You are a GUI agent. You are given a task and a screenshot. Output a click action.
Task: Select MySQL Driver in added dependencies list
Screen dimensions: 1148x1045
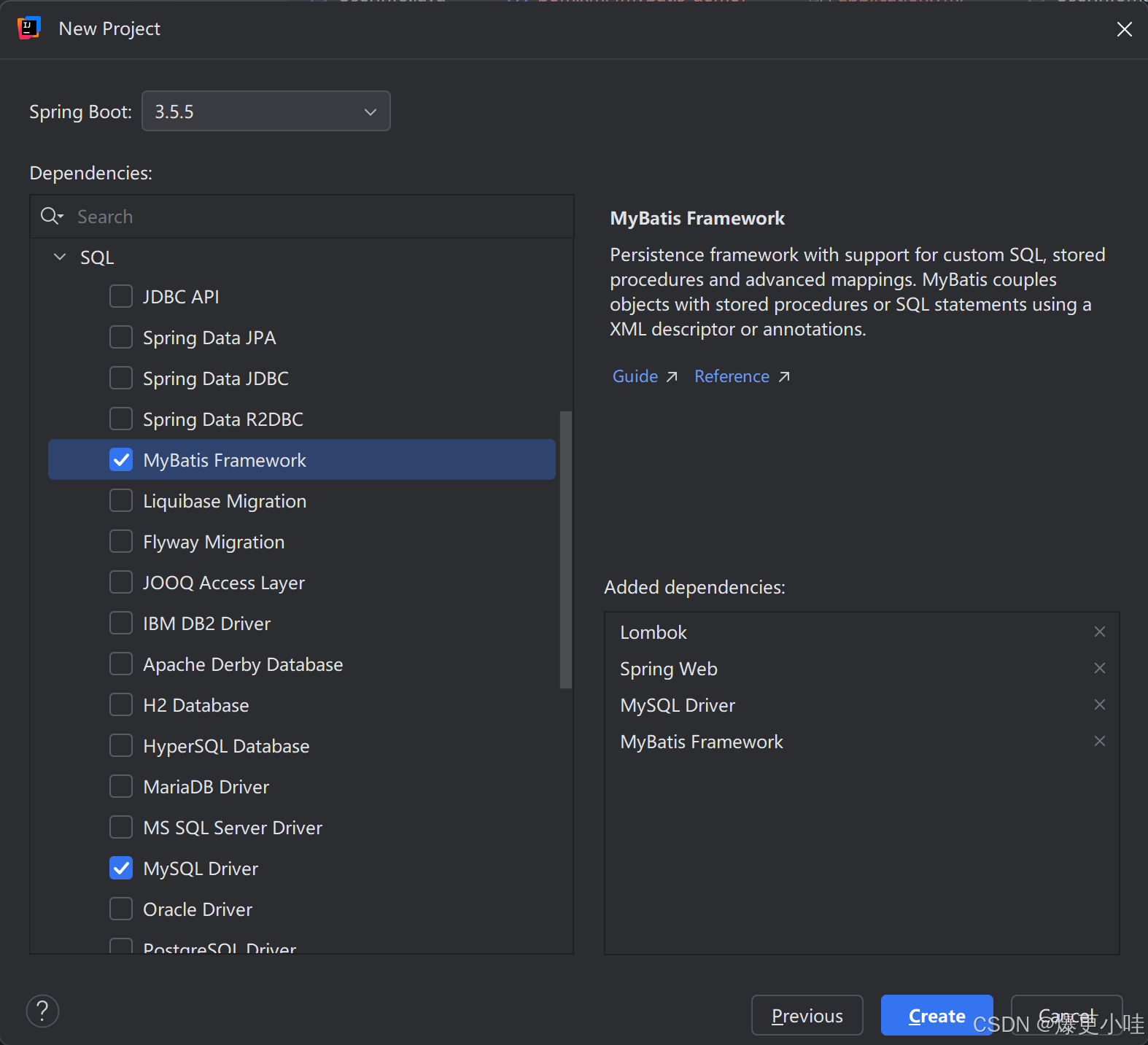tap(678, 705)
